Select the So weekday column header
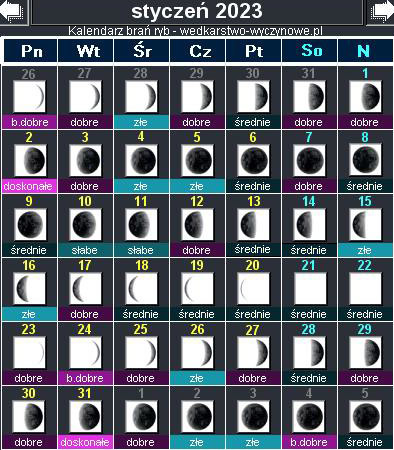 tap(310, 51)
